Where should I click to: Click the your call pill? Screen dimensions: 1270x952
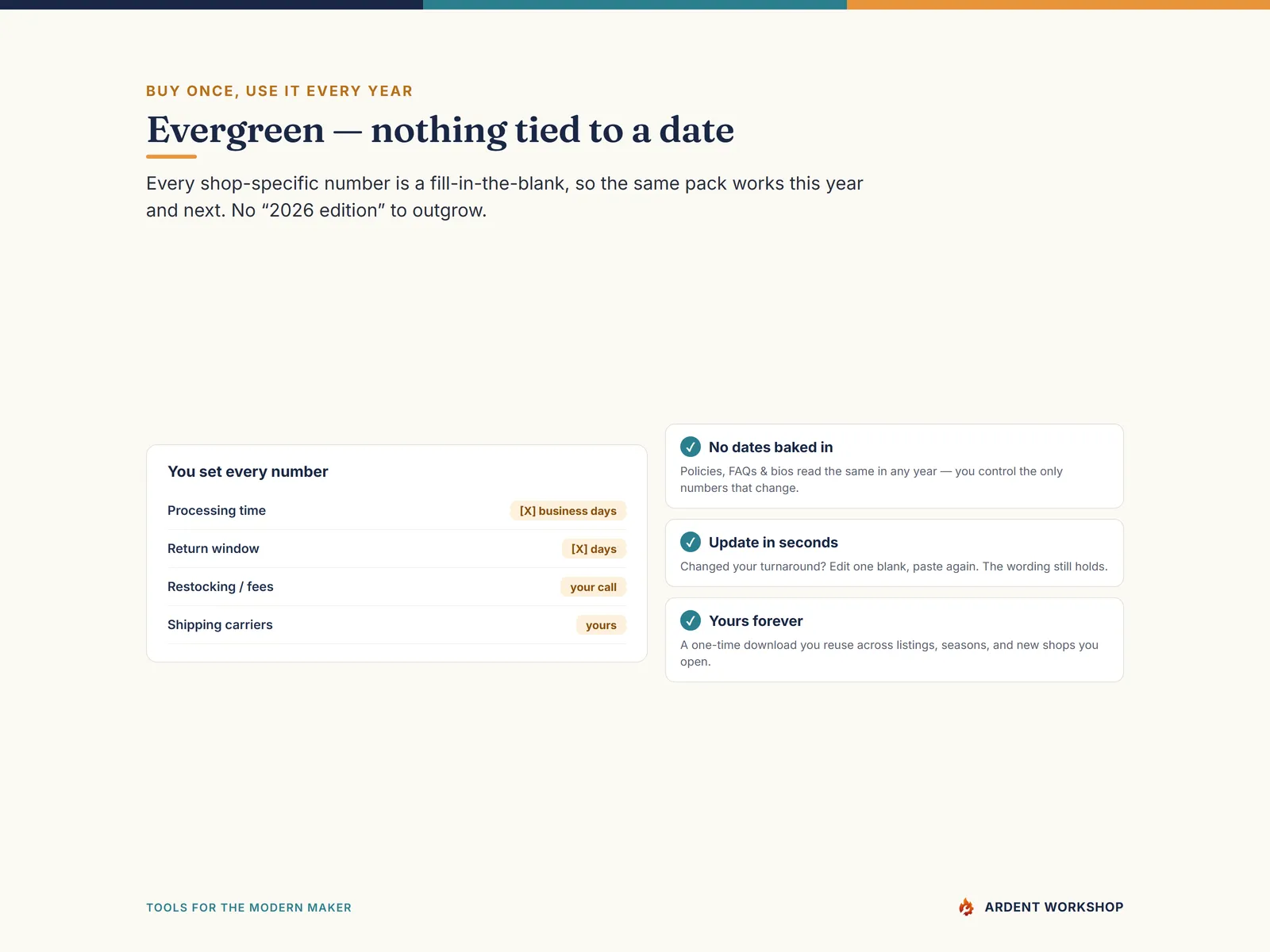(593, 587)
